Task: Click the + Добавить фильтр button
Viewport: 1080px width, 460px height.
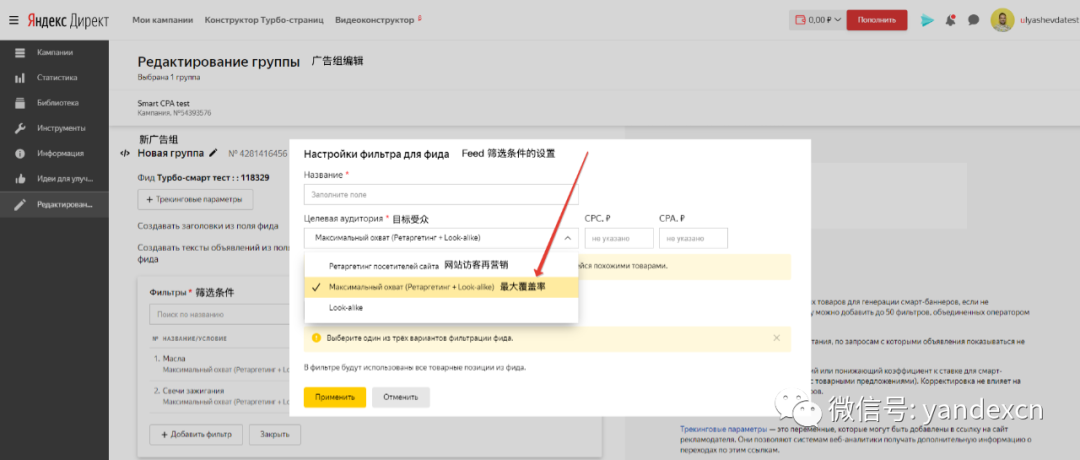Action: pyautogui.click(x=196, y=435)
